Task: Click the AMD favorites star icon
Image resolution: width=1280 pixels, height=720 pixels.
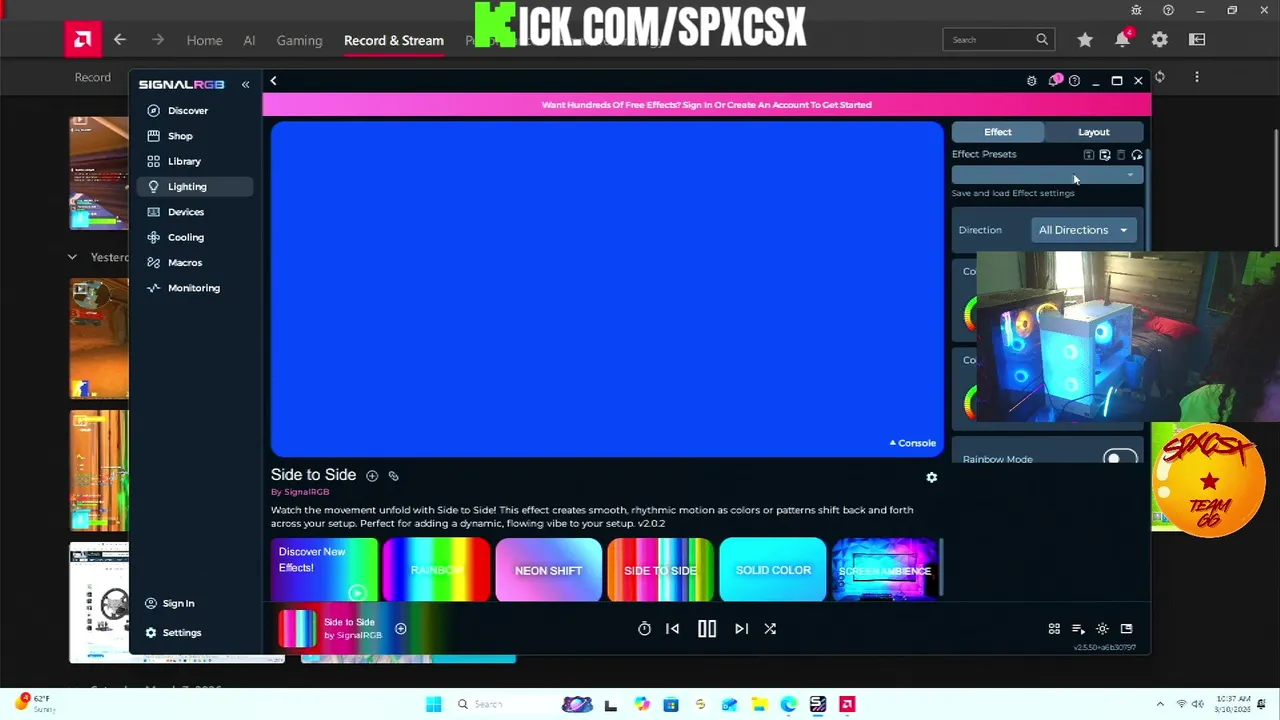Action: click(x=1085, y=40)
